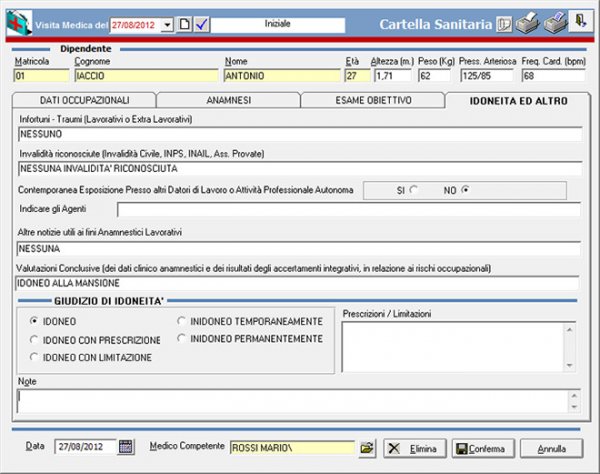This screenshot has height=474, width=600.
Task: Click the Elimina button
Action: pos(414,447)
